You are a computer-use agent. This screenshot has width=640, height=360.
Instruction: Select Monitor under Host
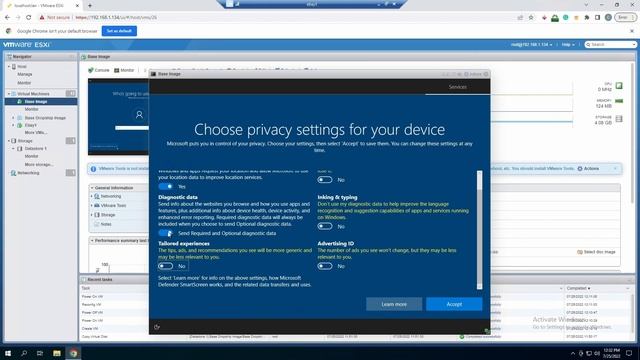[24, 83]
